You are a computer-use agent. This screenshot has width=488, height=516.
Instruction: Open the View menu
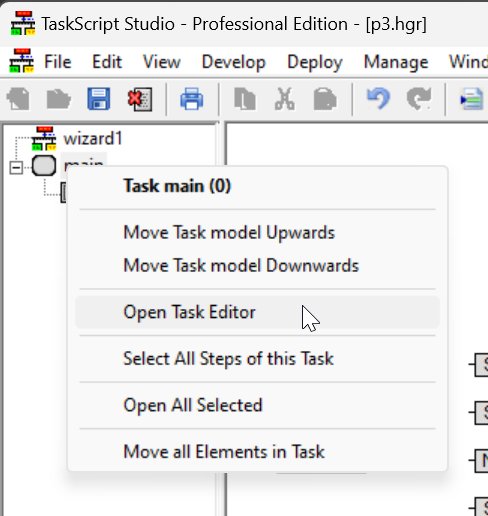(x=162, y=62)
